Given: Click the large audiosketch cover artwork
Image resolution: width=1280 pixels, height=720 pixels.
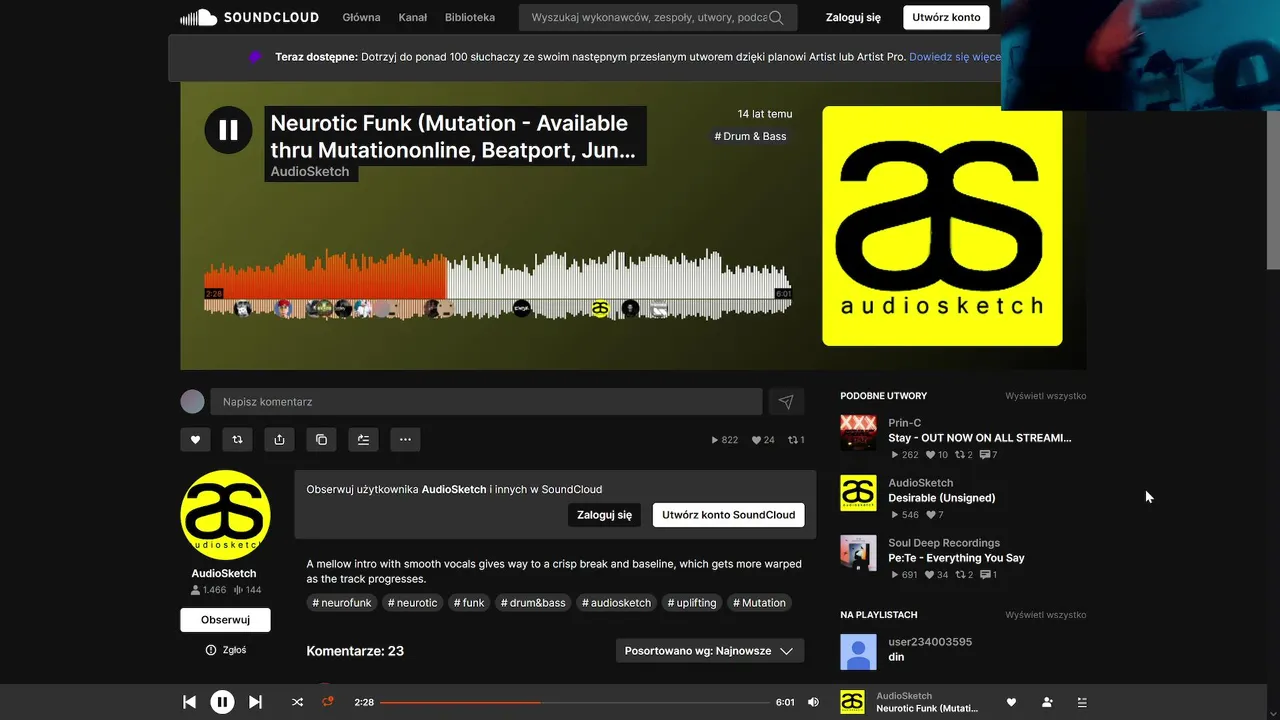Looking at the screenshot, I should 942,226.
